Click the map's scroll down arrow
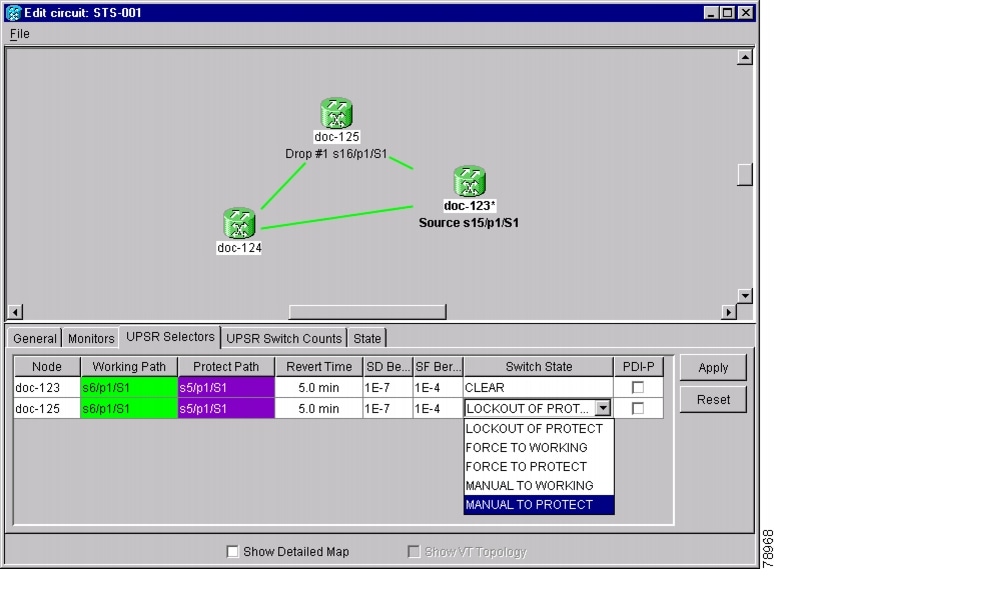This screenshot has height=599, width=990. pos(745,295)
